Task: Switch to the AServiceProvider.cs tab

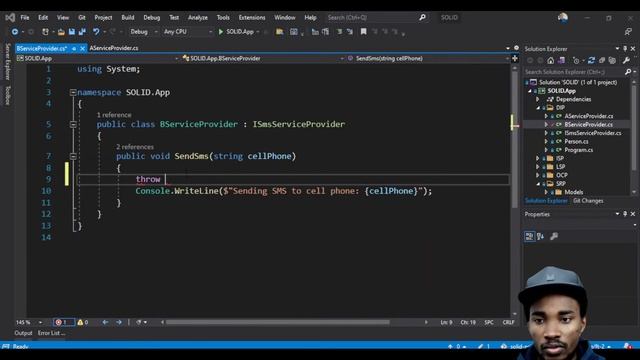Action: point(114,48)
